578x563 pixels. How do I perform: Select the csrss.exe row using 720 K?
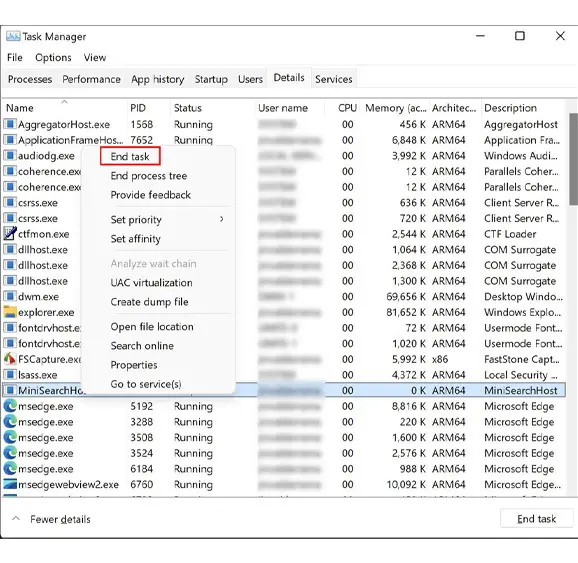point(283,218)
